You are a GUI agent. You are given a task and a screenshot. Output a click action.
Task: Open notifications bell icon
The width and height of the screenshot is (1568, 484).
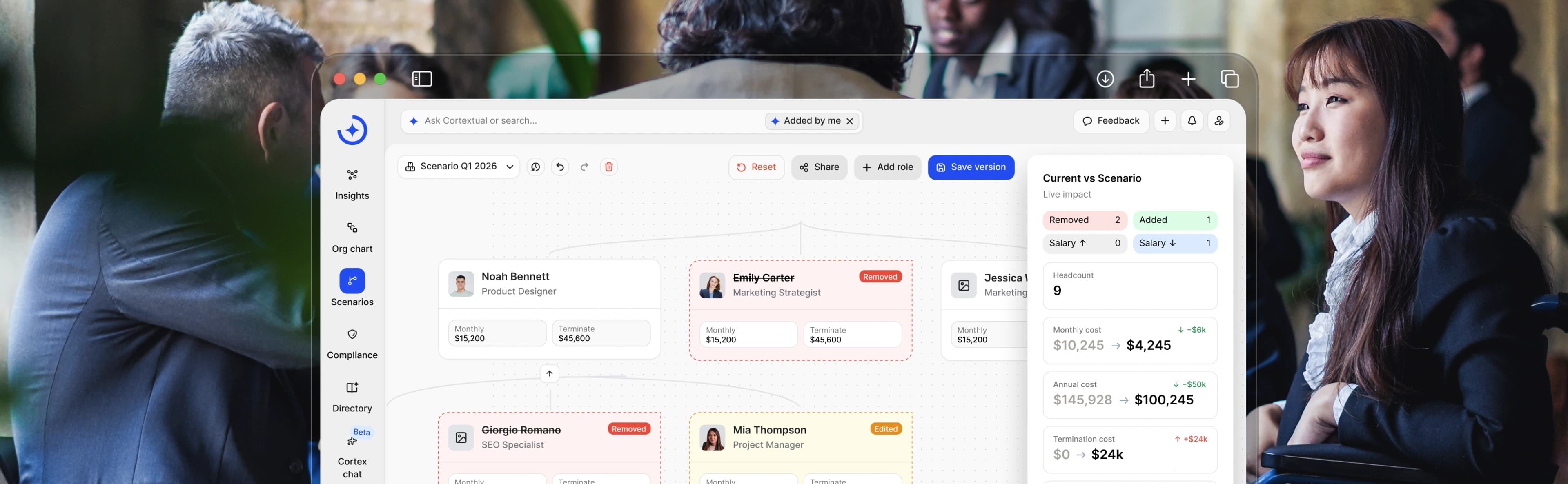coord(1192,121)
